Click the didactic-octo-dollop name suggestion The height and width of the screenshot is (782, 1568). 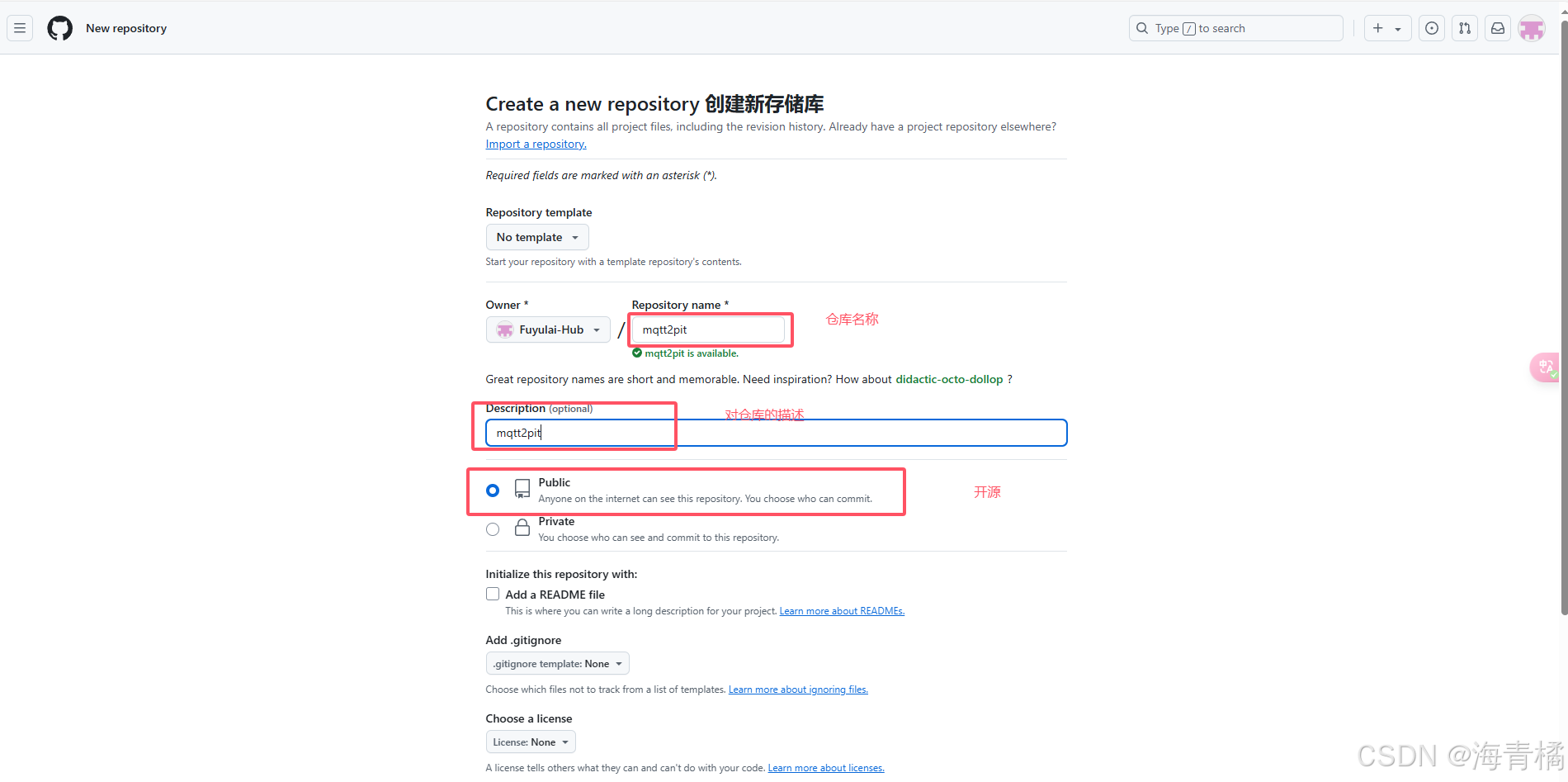coord(949,380)
